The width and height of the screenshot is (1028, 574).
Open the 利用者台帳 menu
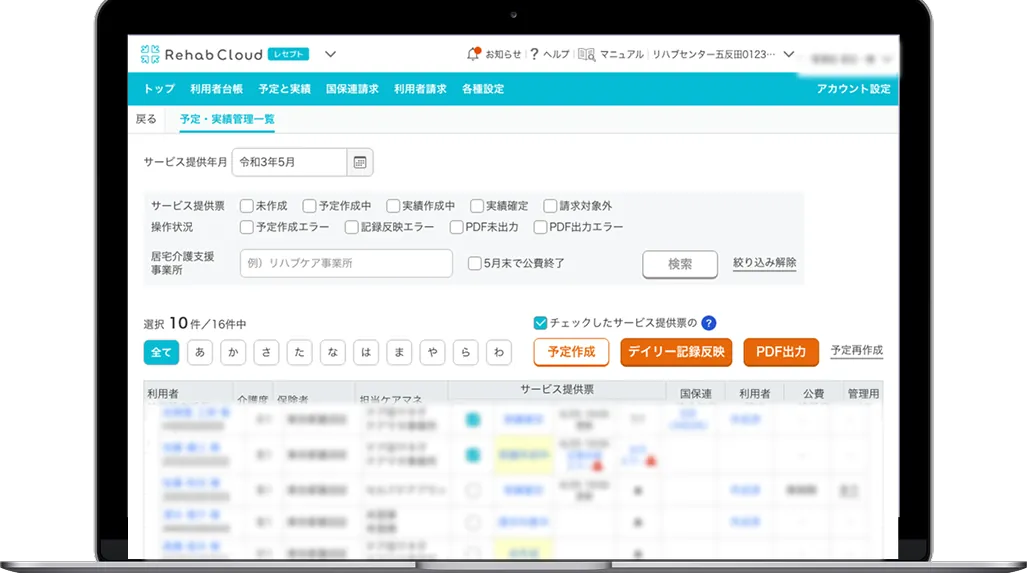pos(216,89)
